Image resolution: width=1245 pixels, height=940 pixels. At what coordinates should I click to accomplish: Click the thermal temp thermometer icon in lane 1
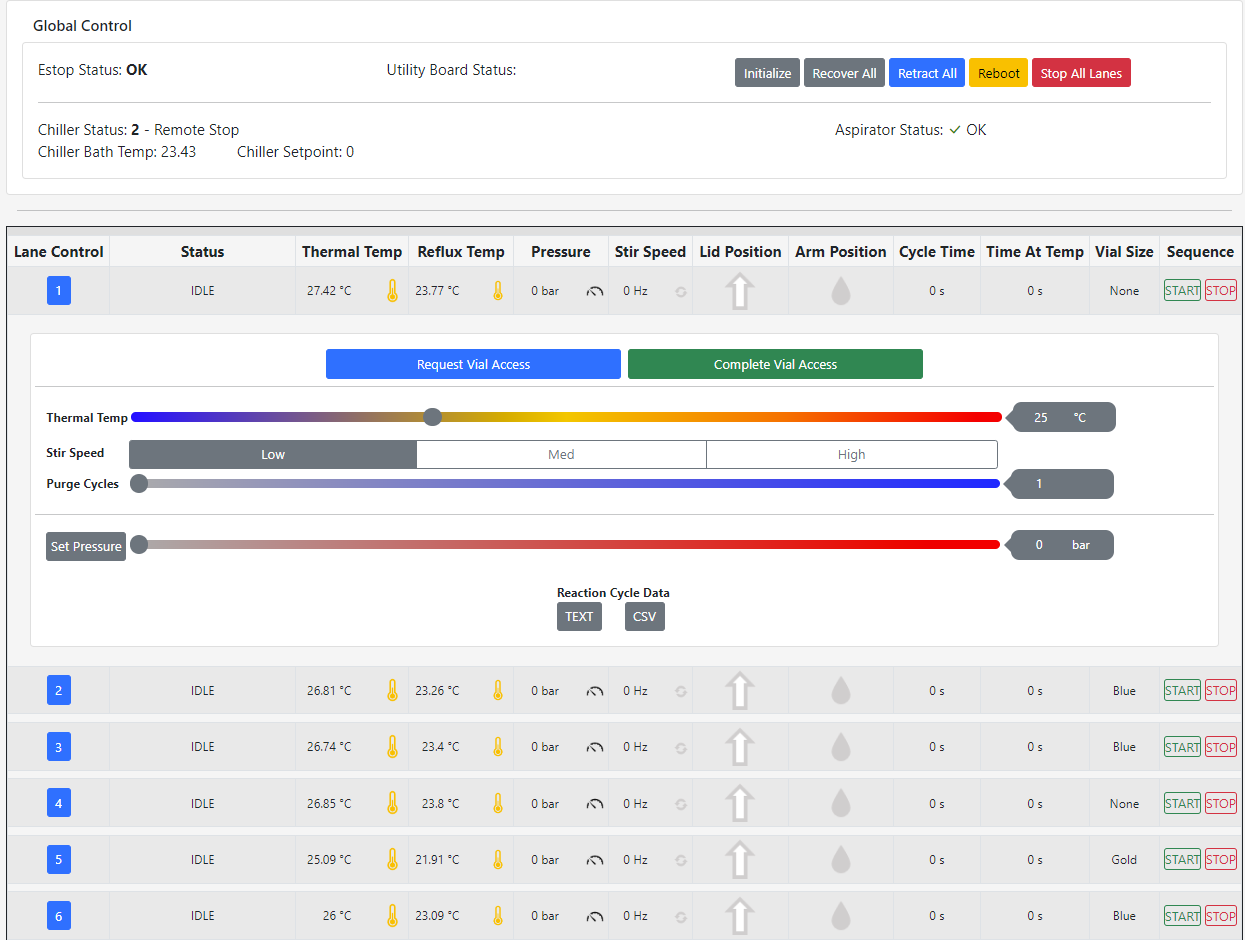point(392,291)
